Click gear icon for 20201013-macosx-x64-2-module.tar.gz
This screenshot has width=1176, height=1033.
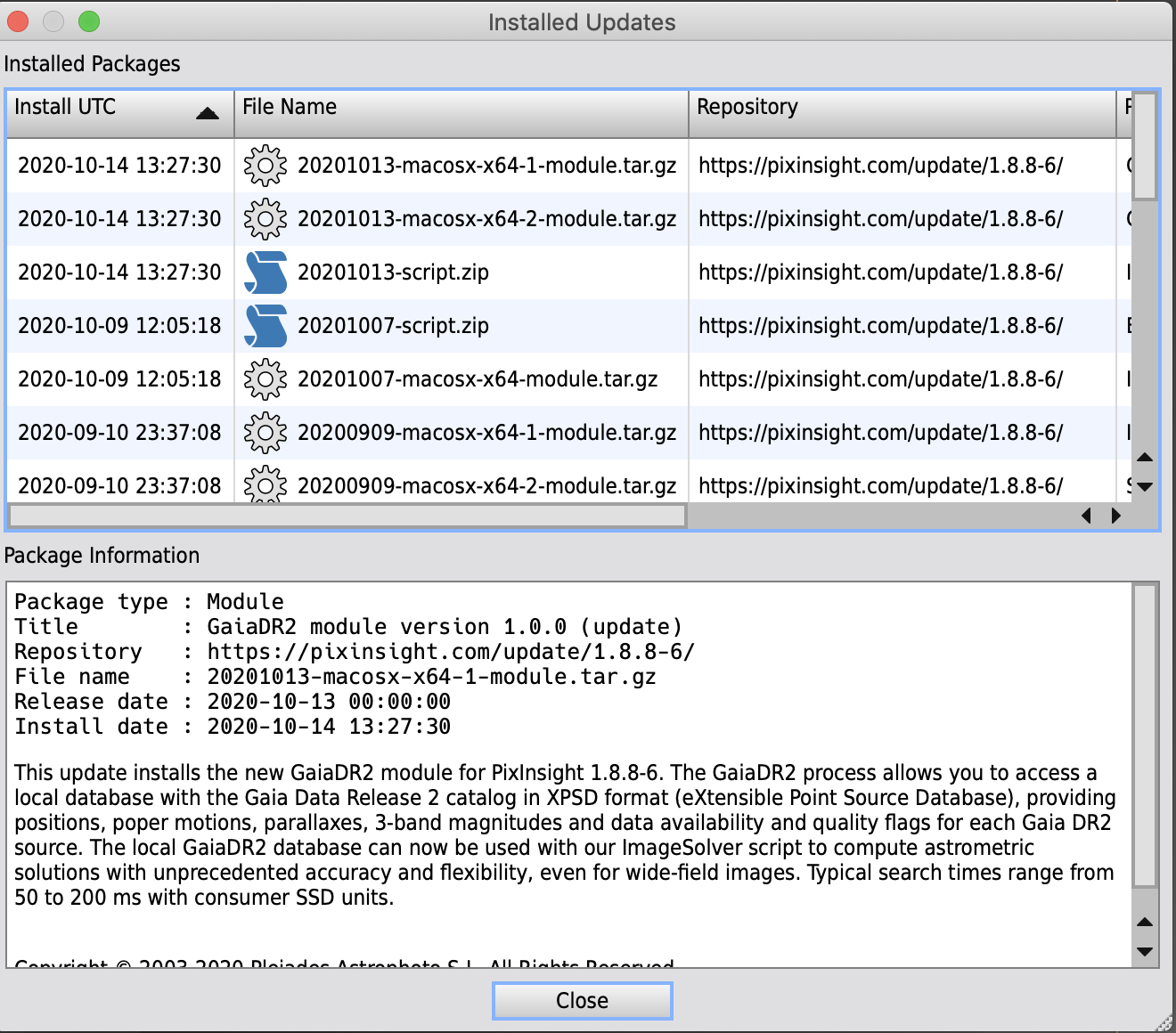pos(265,219)
